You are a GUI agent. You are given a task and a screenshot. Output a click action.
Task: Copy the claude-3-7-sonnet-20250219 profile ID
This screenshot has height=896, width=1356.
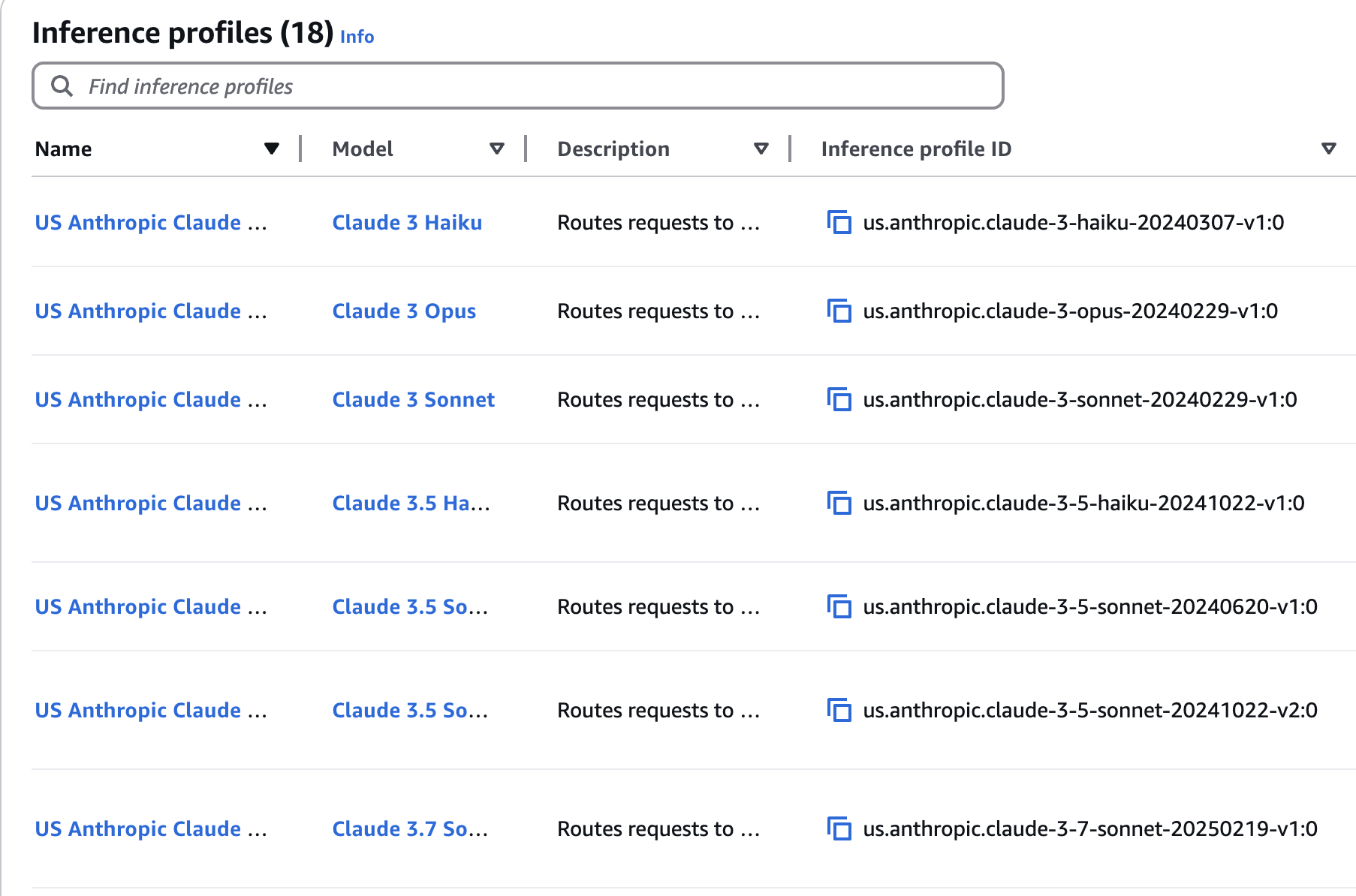(x=839, y=828)
